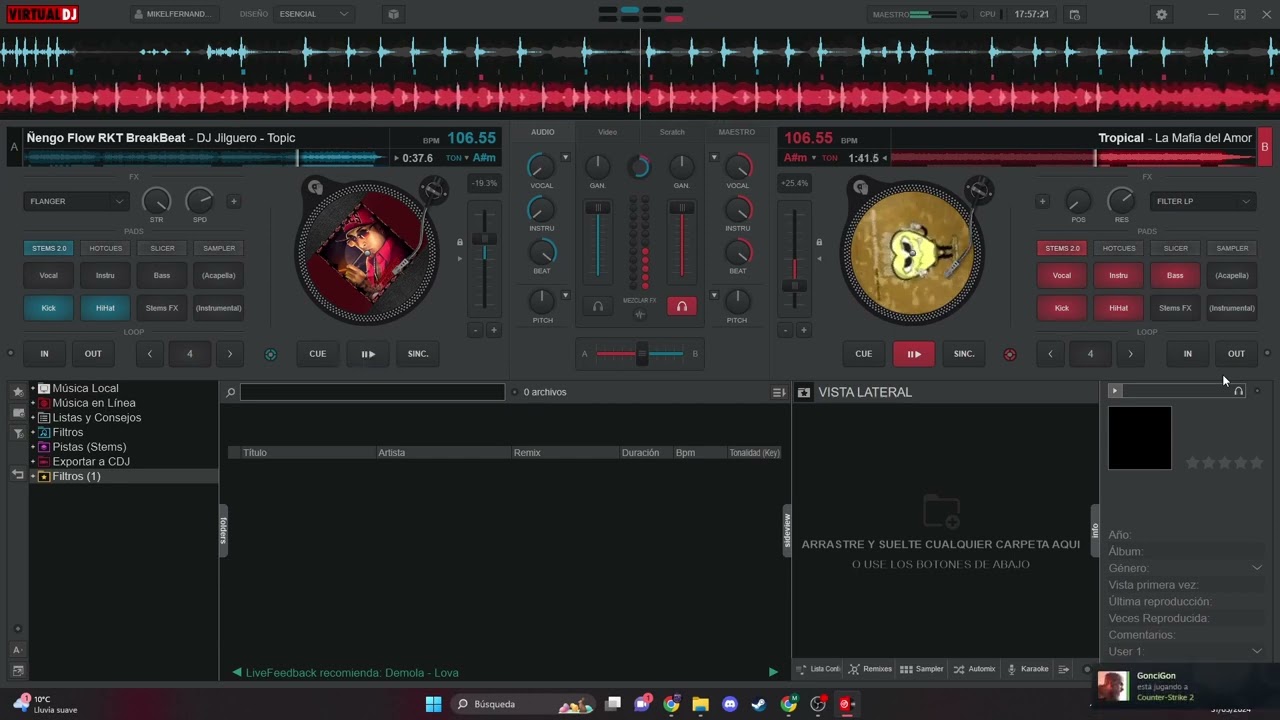The height and width of the screenshot is (720, 1280).
Task: Toggle deck A headphone cue button
Action: pyautogui.click(x=597, y=306)
